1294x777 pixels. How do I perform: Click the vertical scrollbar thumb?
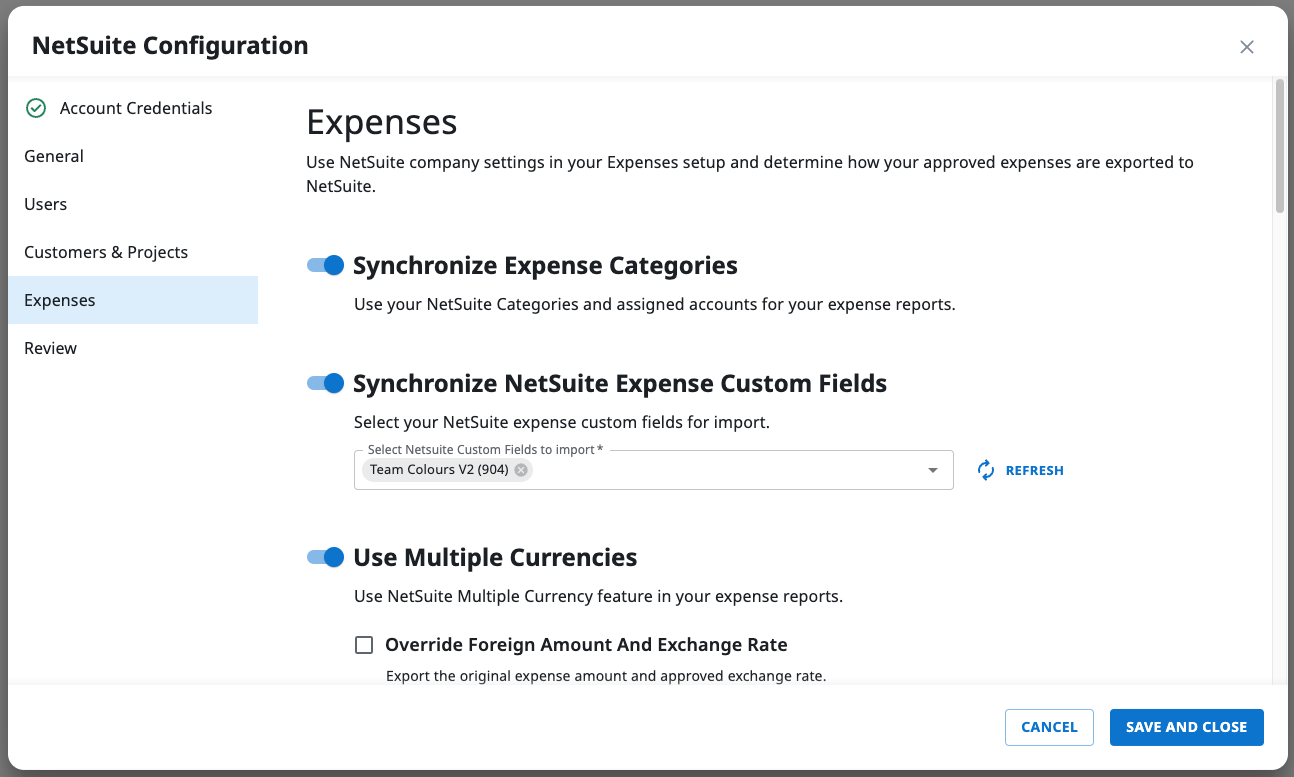pyautogui.click(x=1279, y=146)
